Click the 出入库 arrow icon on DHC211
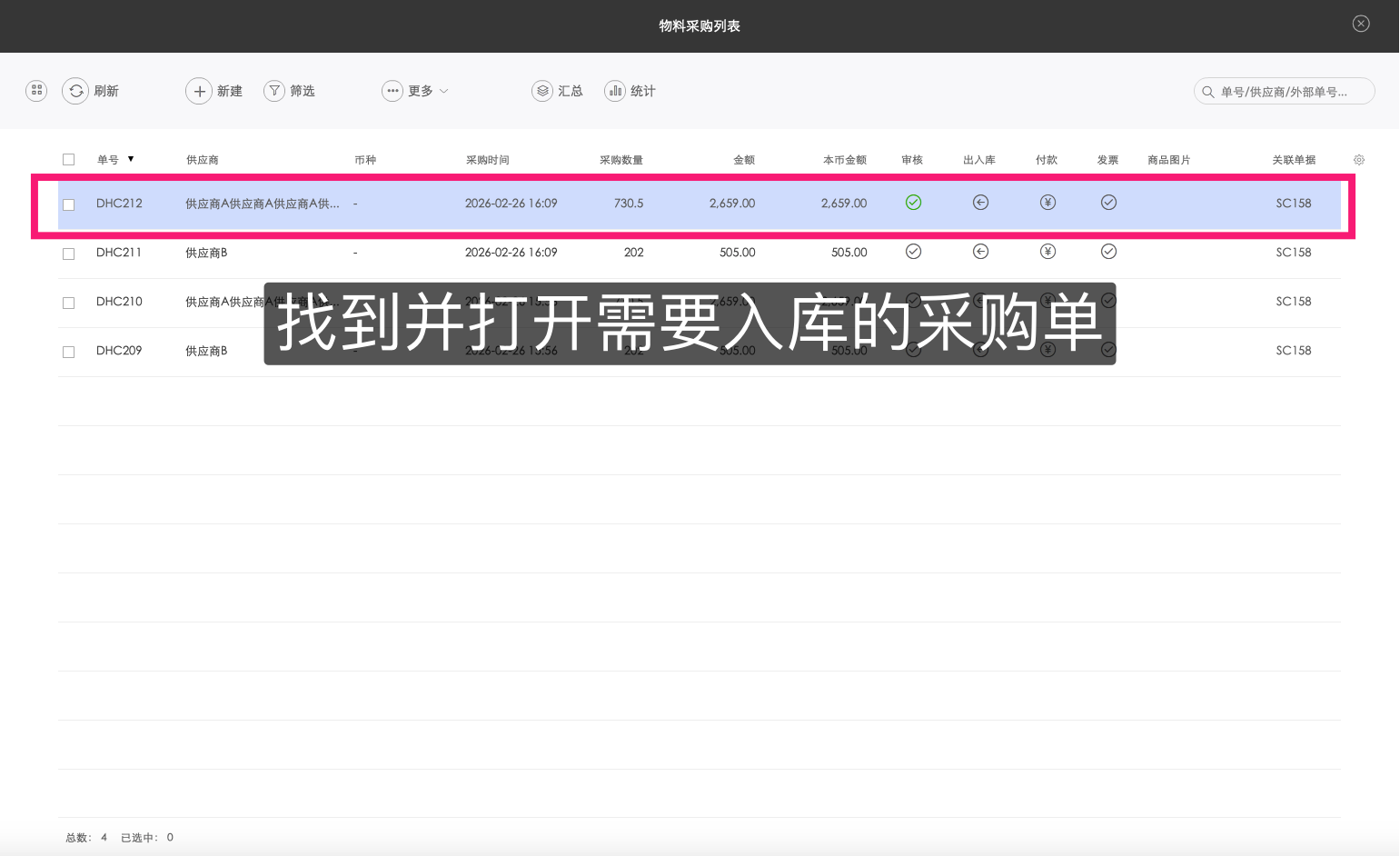 pyautogui.click(x=980, y=252)
